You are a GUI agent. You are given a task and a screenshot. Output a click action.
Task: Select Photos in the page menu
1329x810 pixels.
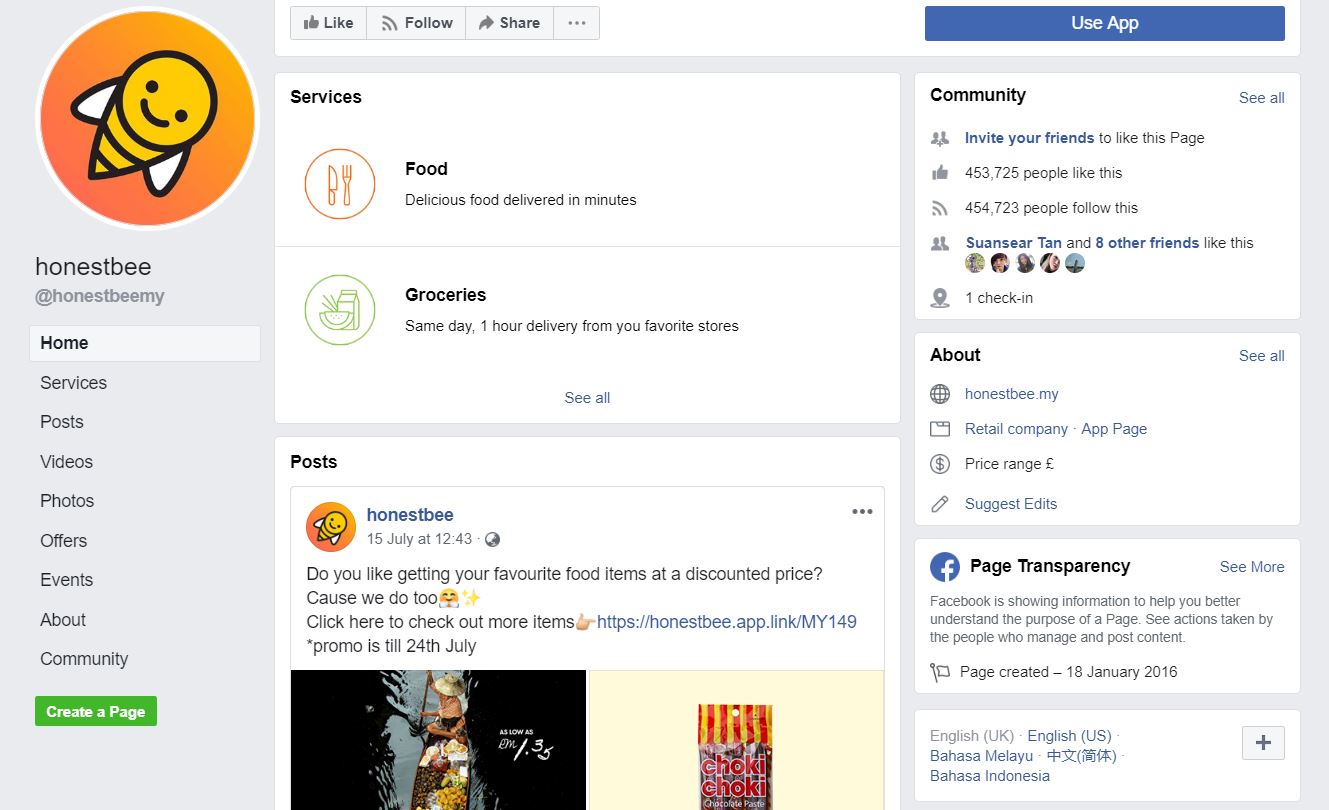[67, 501]
